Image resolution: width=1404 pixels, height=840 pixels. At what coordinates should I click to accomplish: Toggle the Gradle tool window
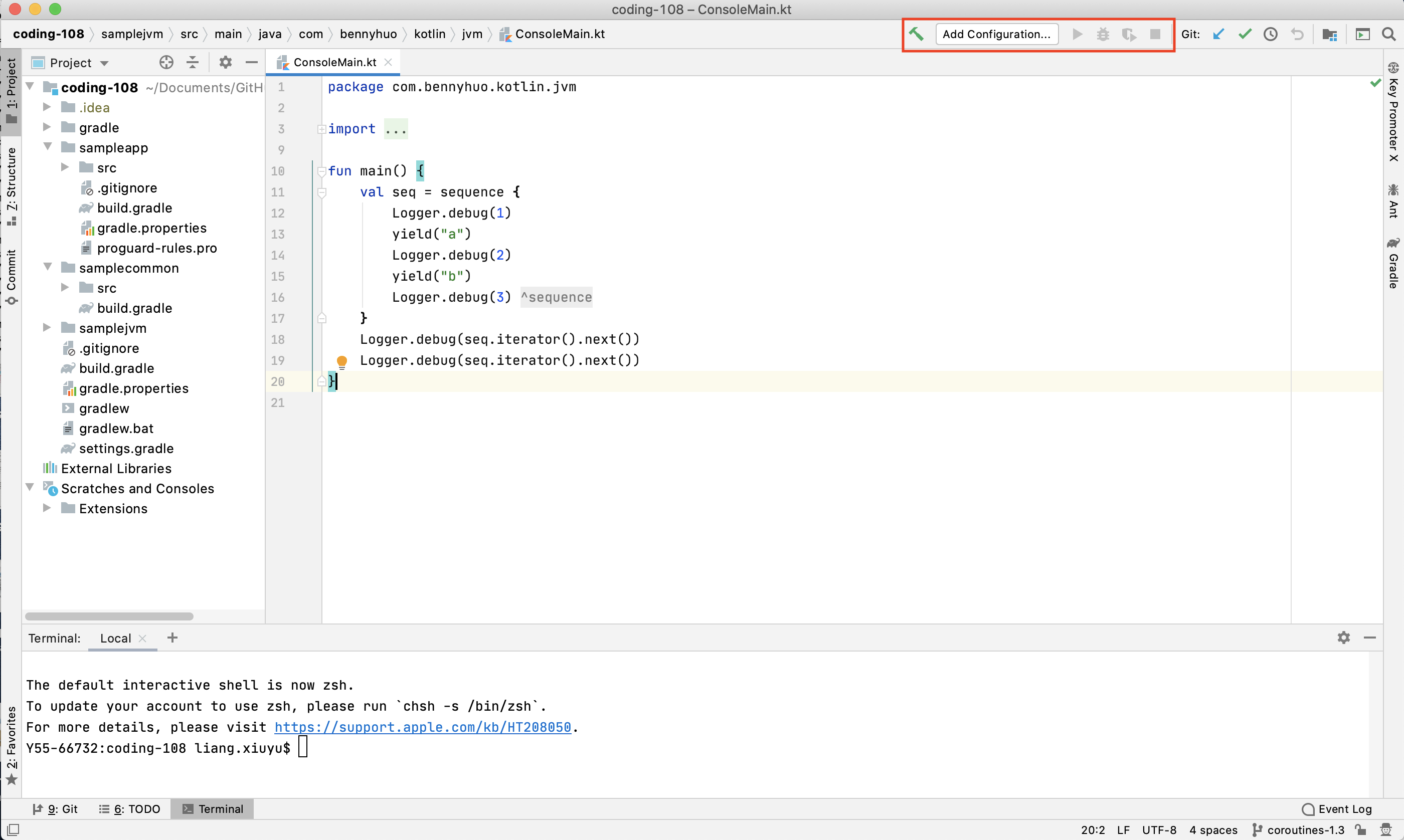(1393, 264)
